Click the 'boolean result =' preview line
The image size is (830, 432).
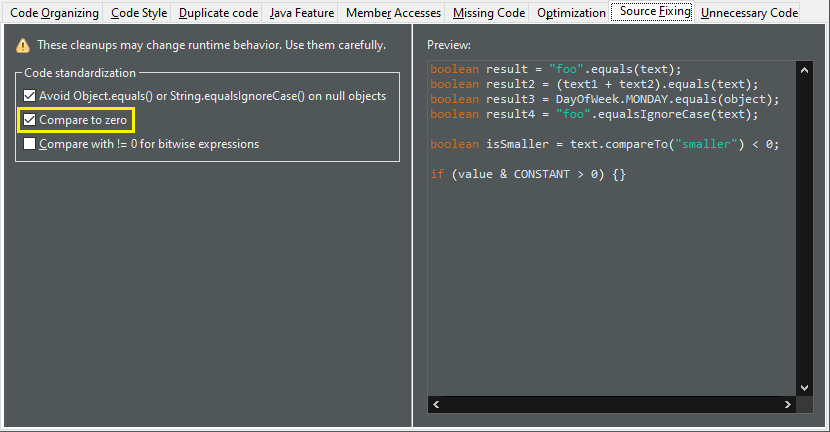[556, 69]
